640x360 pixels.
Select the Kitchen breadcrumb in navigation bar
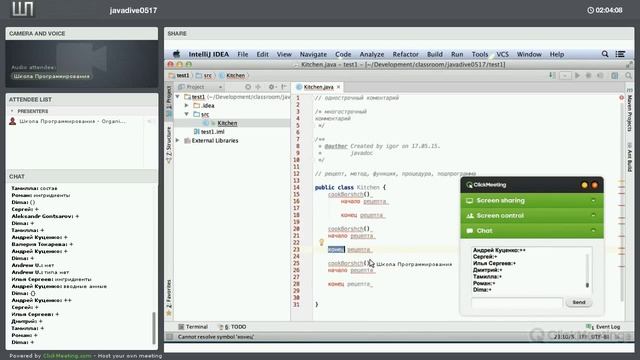tap(232, 76)
